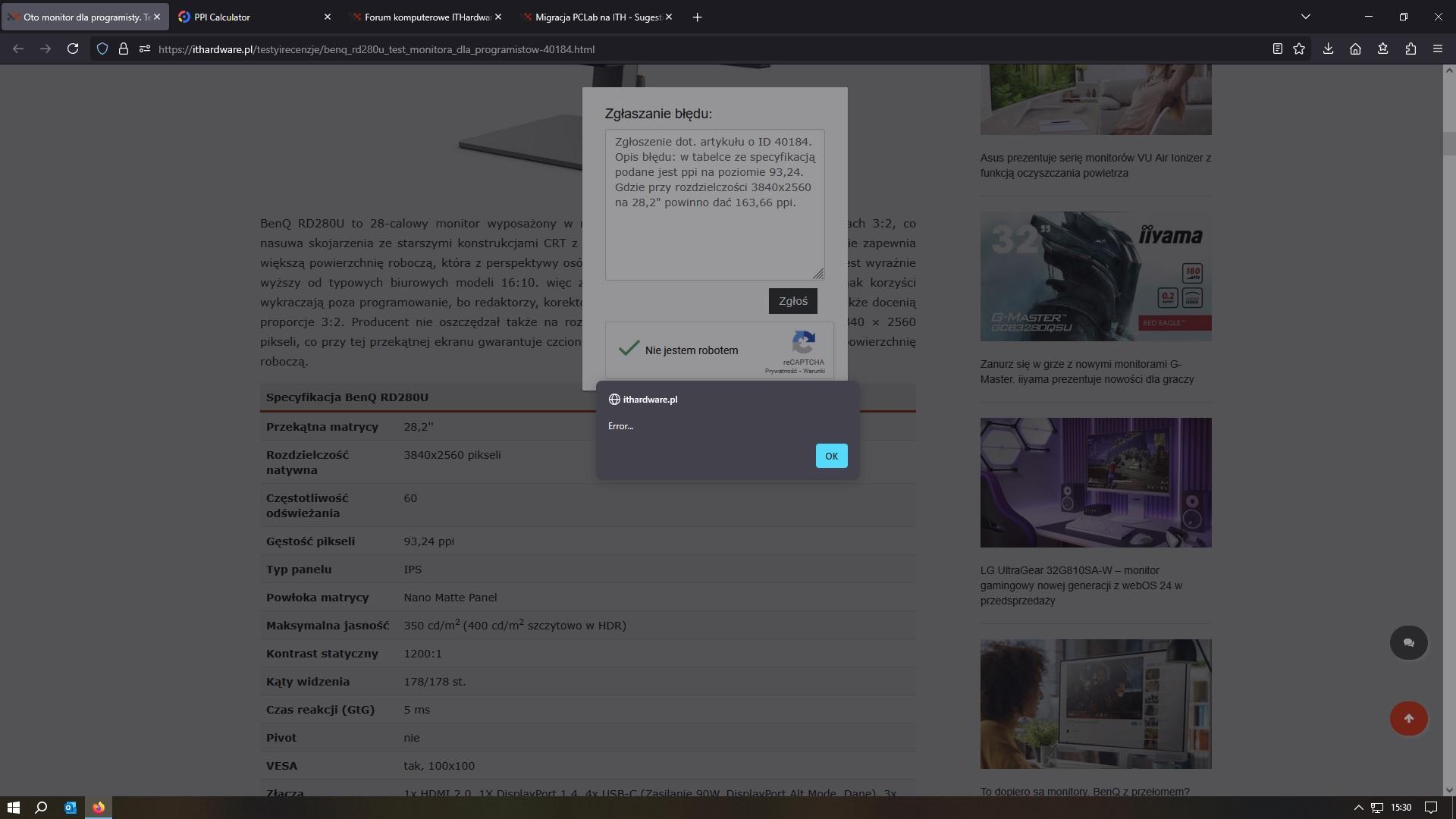
Task: Click the red scroll-to-top arrow button
Action: [1408, 718]
